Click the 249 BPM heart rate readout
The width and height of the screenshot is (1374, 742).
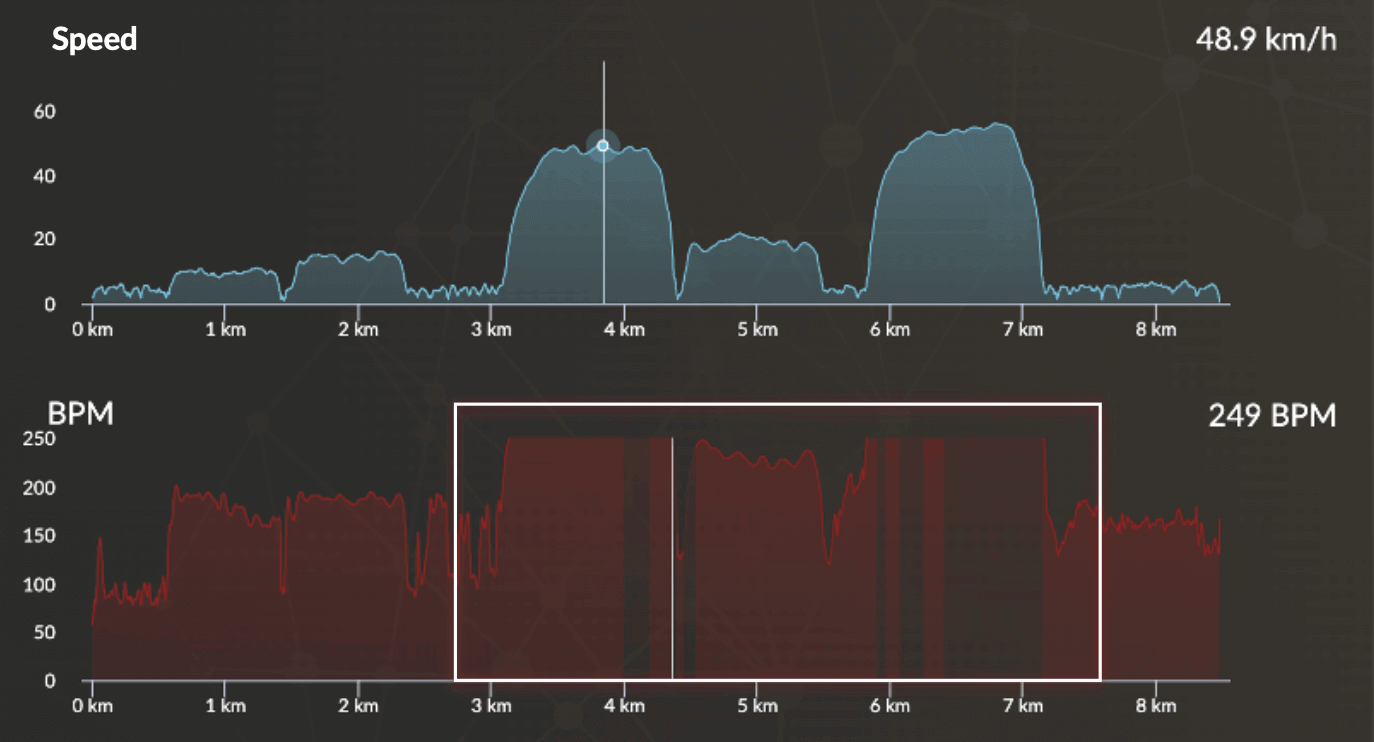pyautogui.click(x=1272, y=415)
